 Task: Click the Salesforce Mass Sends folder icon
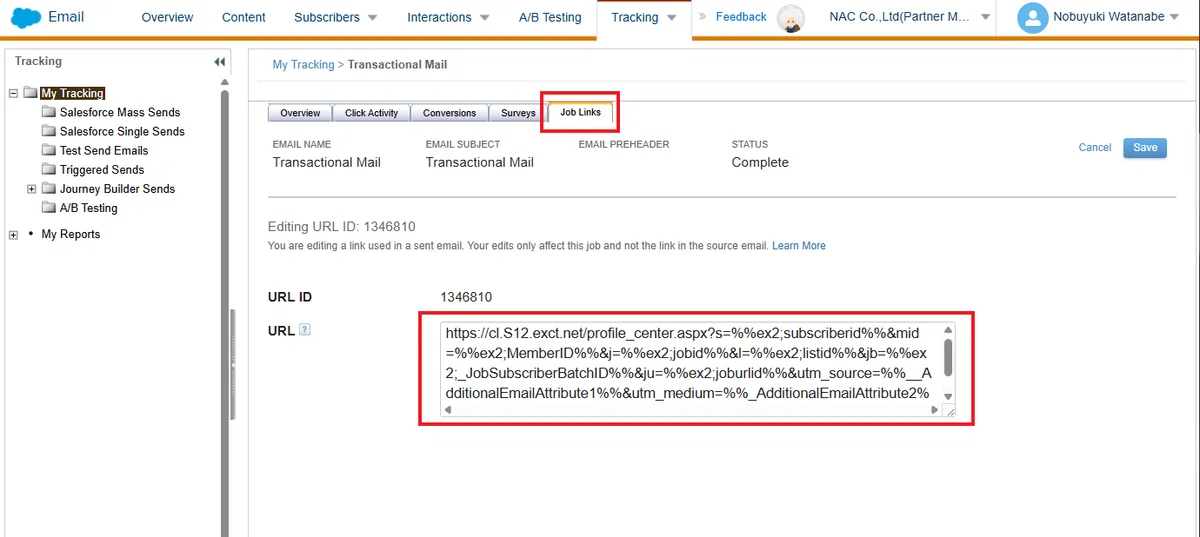click(x=49, y=113)
